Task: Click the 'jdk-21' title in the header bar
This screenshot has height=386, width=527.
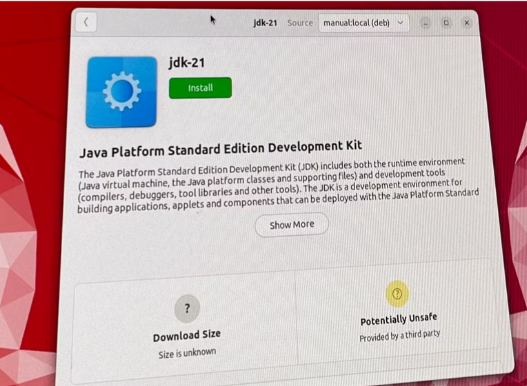Action: (265, 23)
